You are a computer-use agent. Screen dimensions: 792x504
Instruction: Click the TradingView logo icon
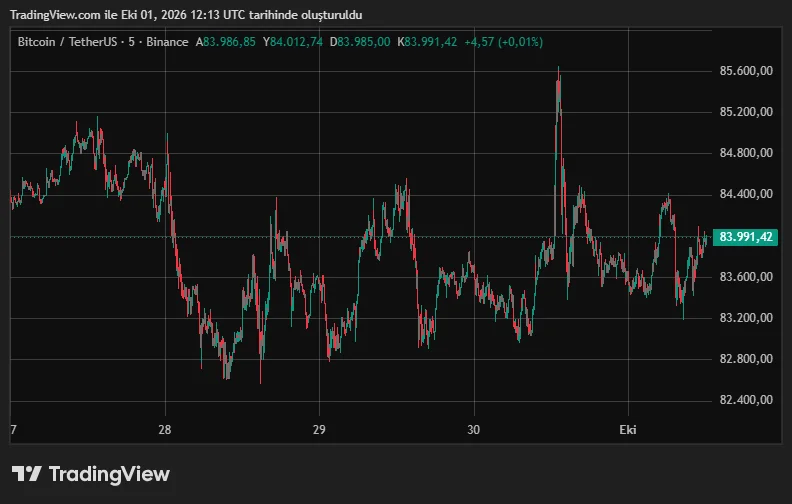[x=26, y=474]
